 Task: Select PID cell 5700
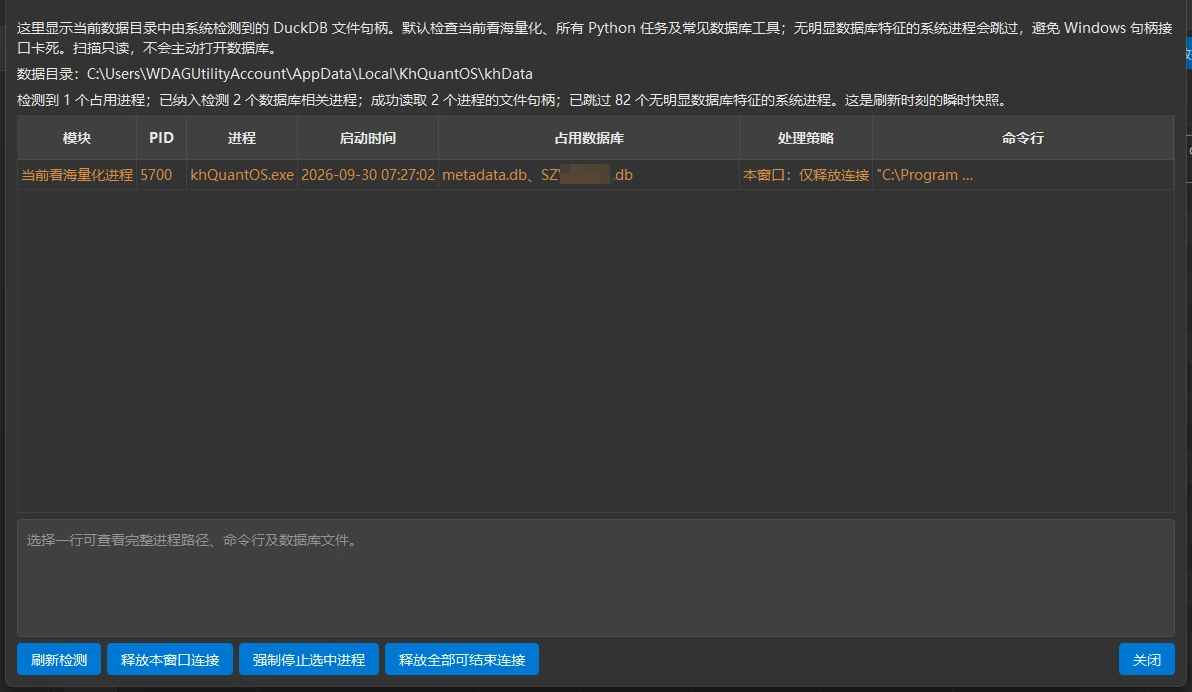point(161,175)
